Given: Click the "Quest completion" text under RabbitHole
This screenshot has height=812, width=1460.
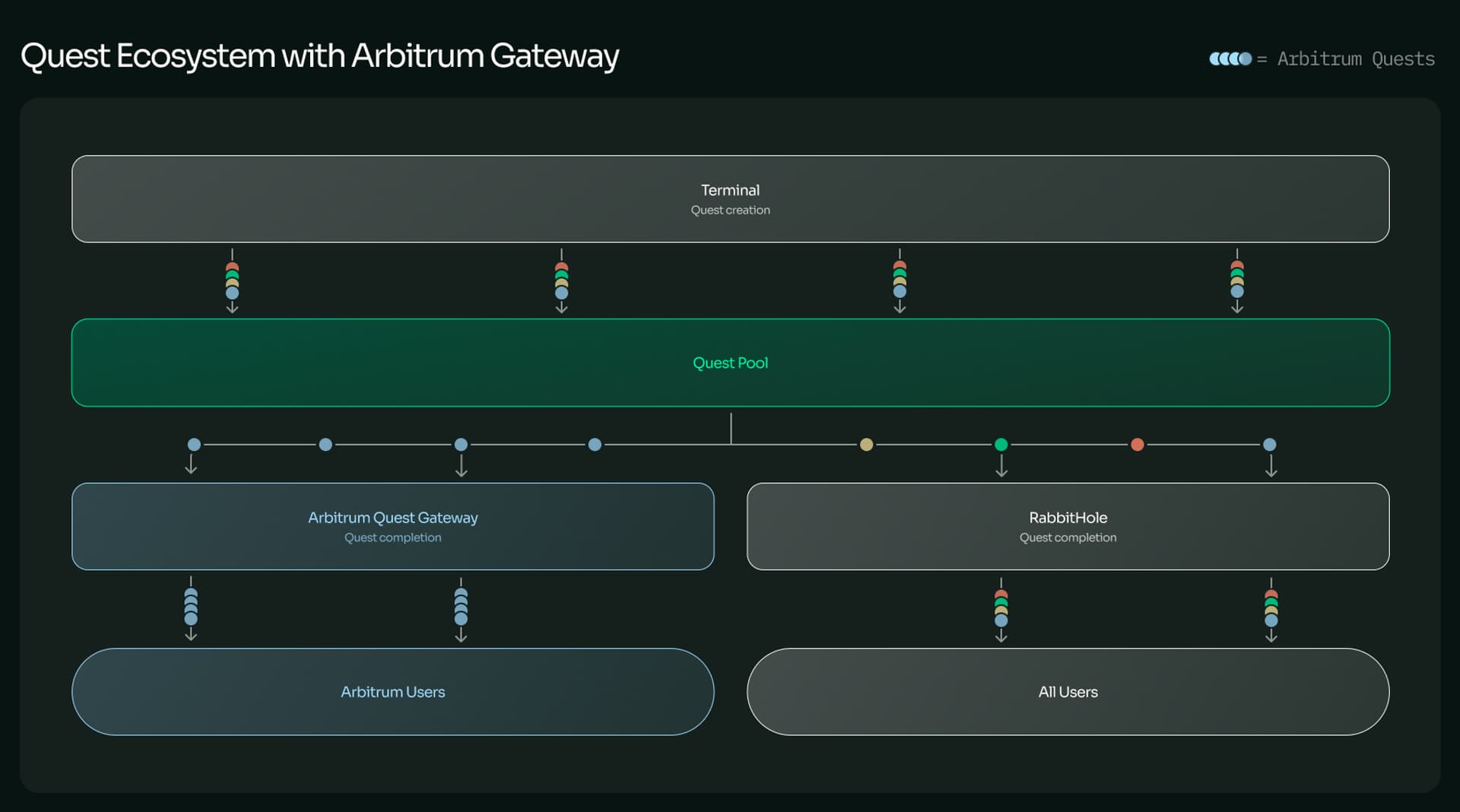Looking at the screenshot, I should (x=1068, y=538).
